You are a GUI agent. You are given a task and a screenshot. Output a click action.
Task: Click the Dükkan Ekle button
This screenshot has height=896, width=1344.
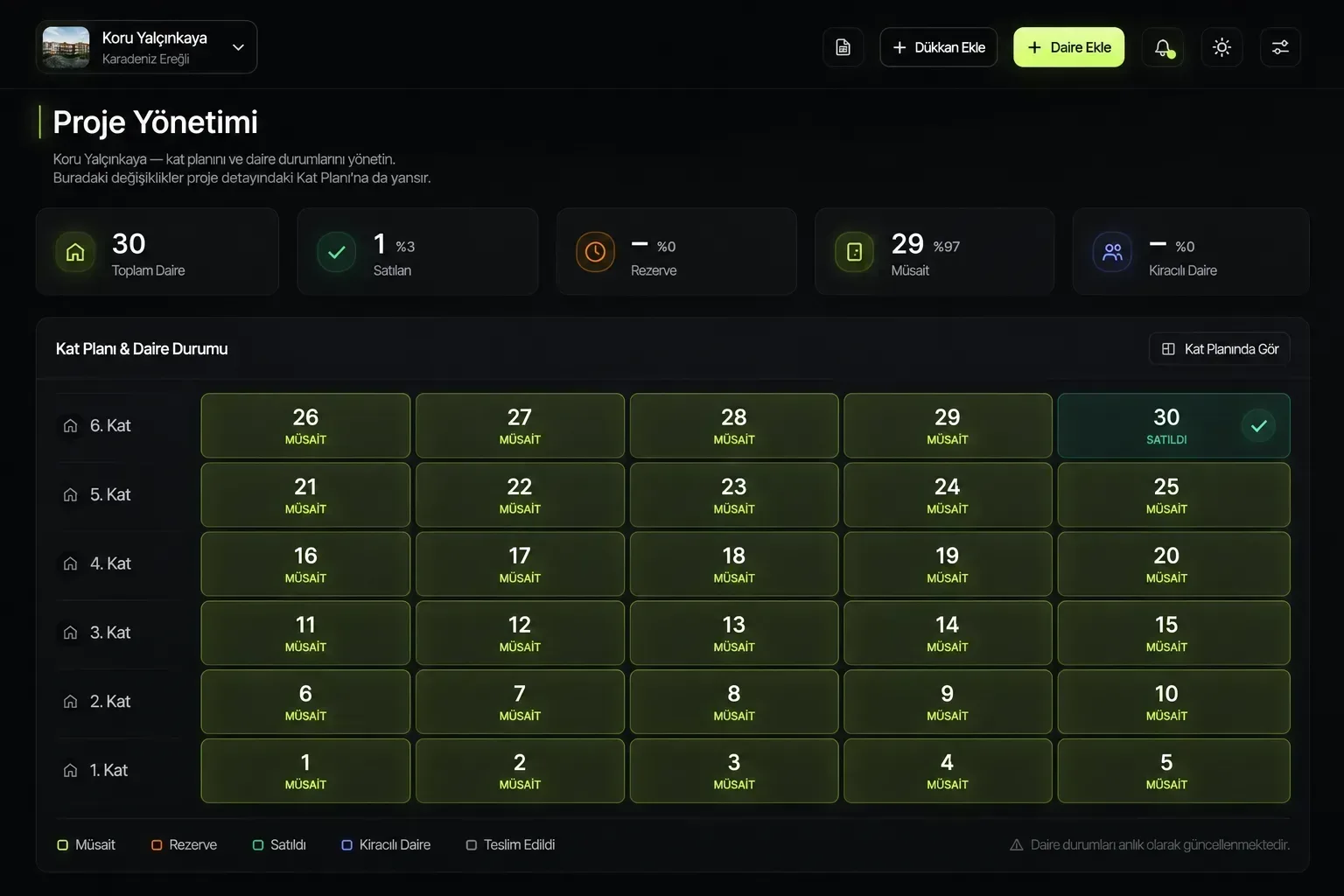tap(938, 47)
